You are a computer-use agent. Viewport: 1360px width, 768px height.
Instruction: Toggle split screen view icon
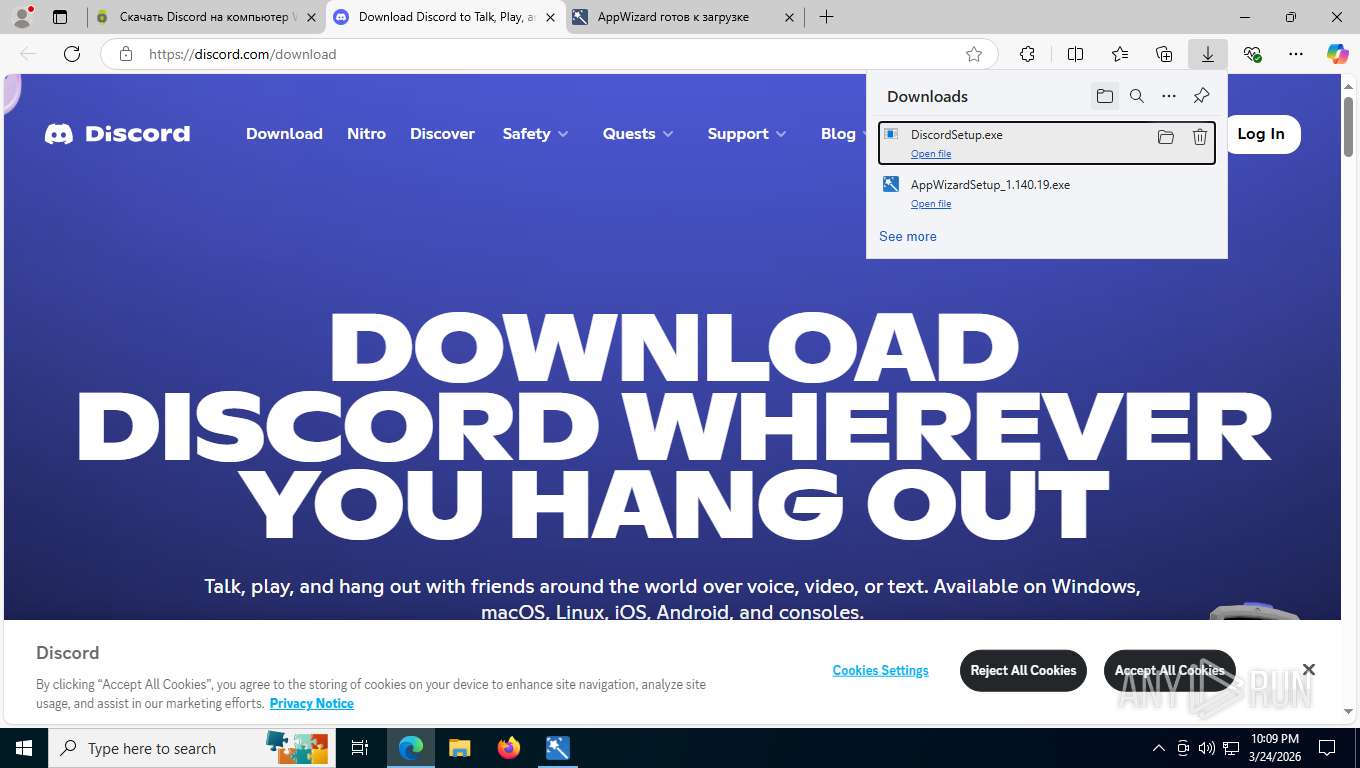[x=1076, y=54]
